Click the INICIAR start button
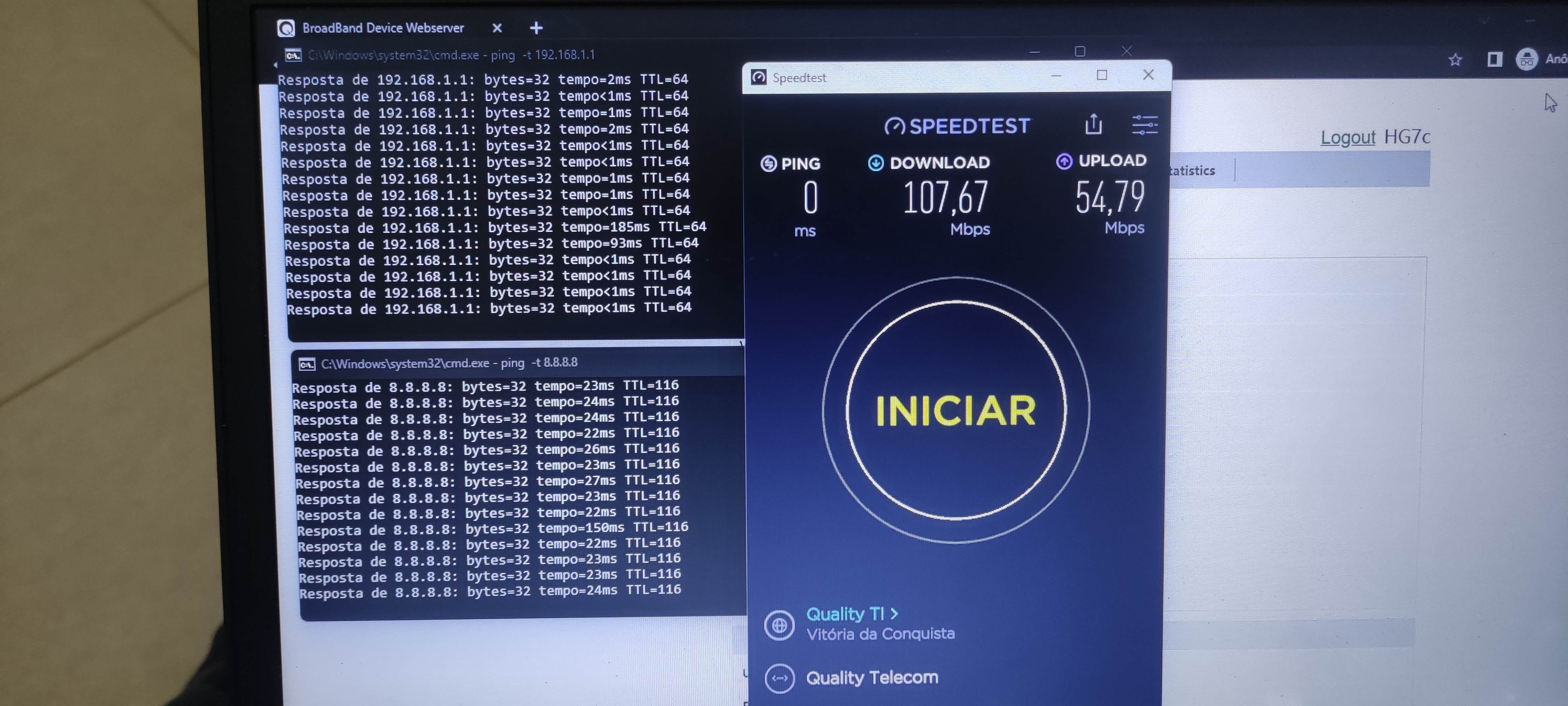The height and width of the screenshot is (706, 1568). click(955, 410)
